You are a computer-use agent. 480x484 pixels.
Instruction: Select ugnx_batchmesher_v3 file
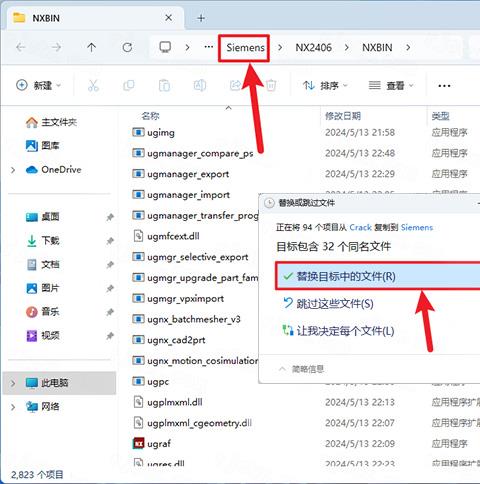[186, 319]
